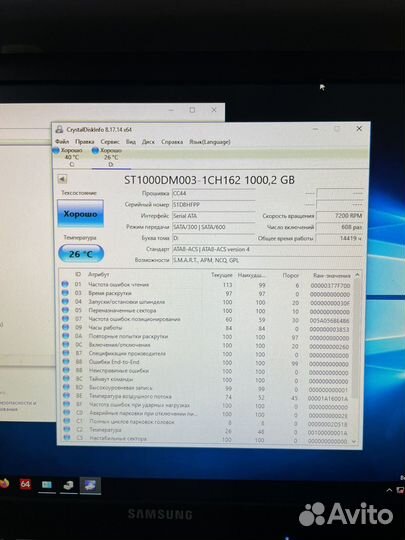The height and width of the screenshot is (540, 405).
Task: Click the power-on count field 608 раз
Action: click(x=340, y=227)
